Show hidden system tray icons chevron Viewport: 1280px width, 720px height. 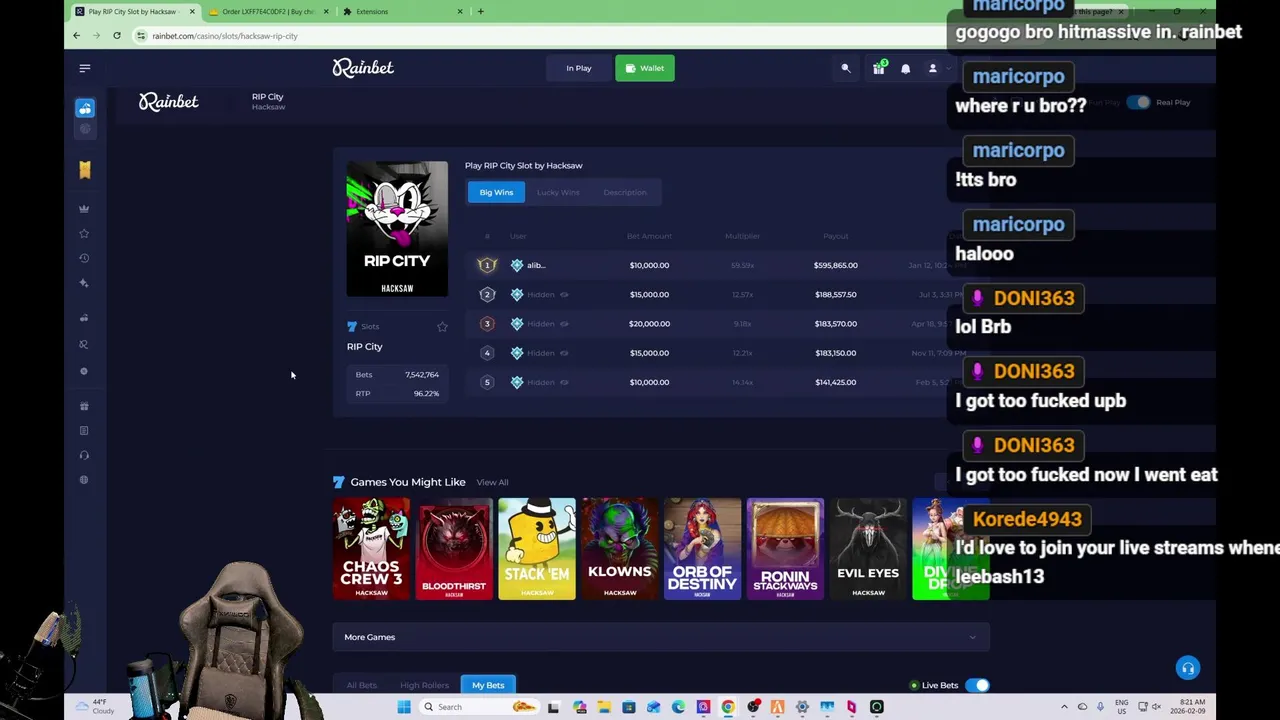click(x=1064, y=707)
